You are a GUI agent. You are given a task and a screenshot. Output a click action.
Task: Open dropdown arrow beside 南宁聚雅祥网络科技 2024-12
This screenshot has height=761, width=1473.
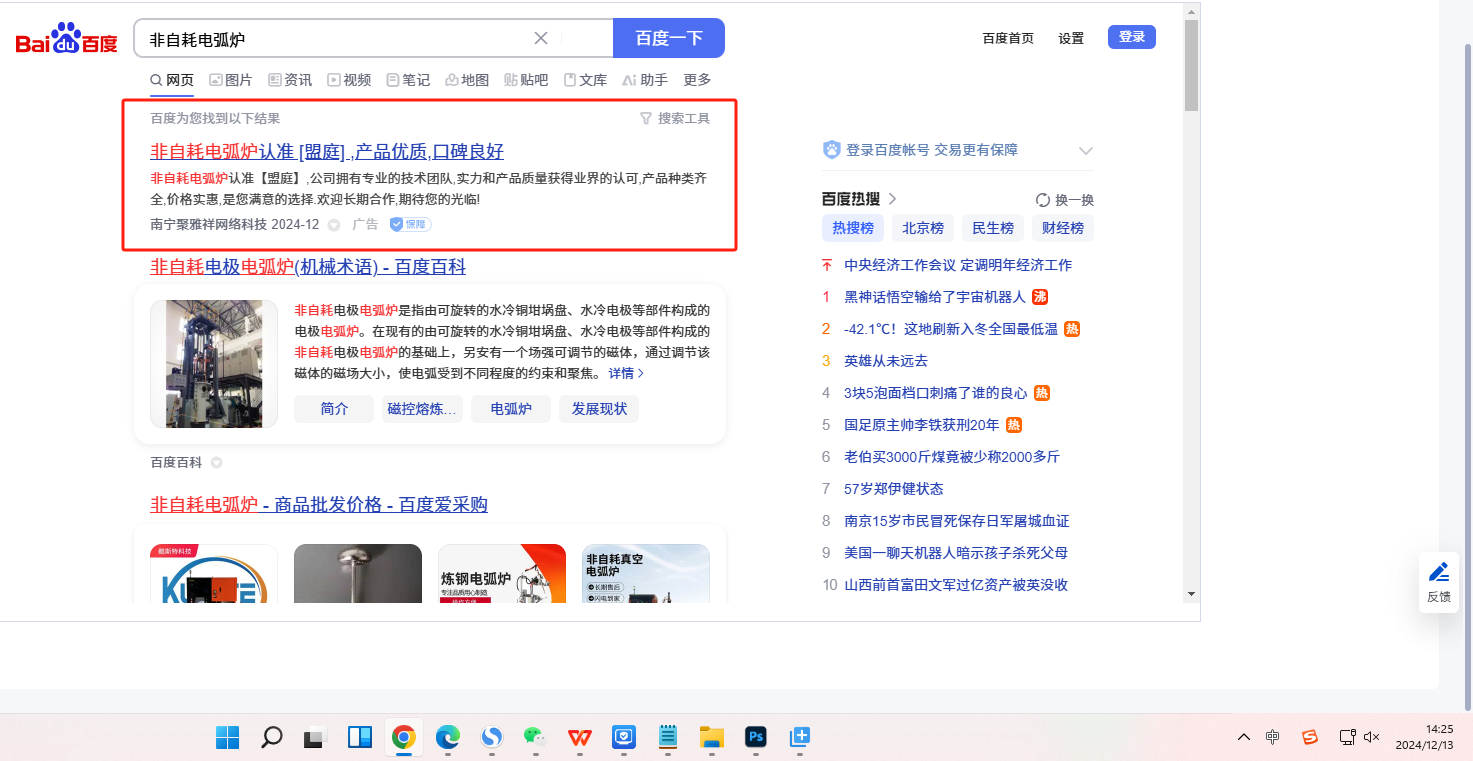(334, 225)
